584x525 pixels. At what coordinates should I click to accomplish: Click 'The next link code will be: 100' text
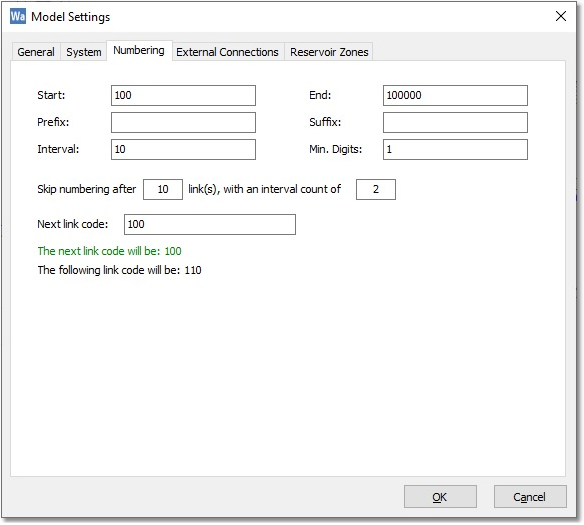110,251
